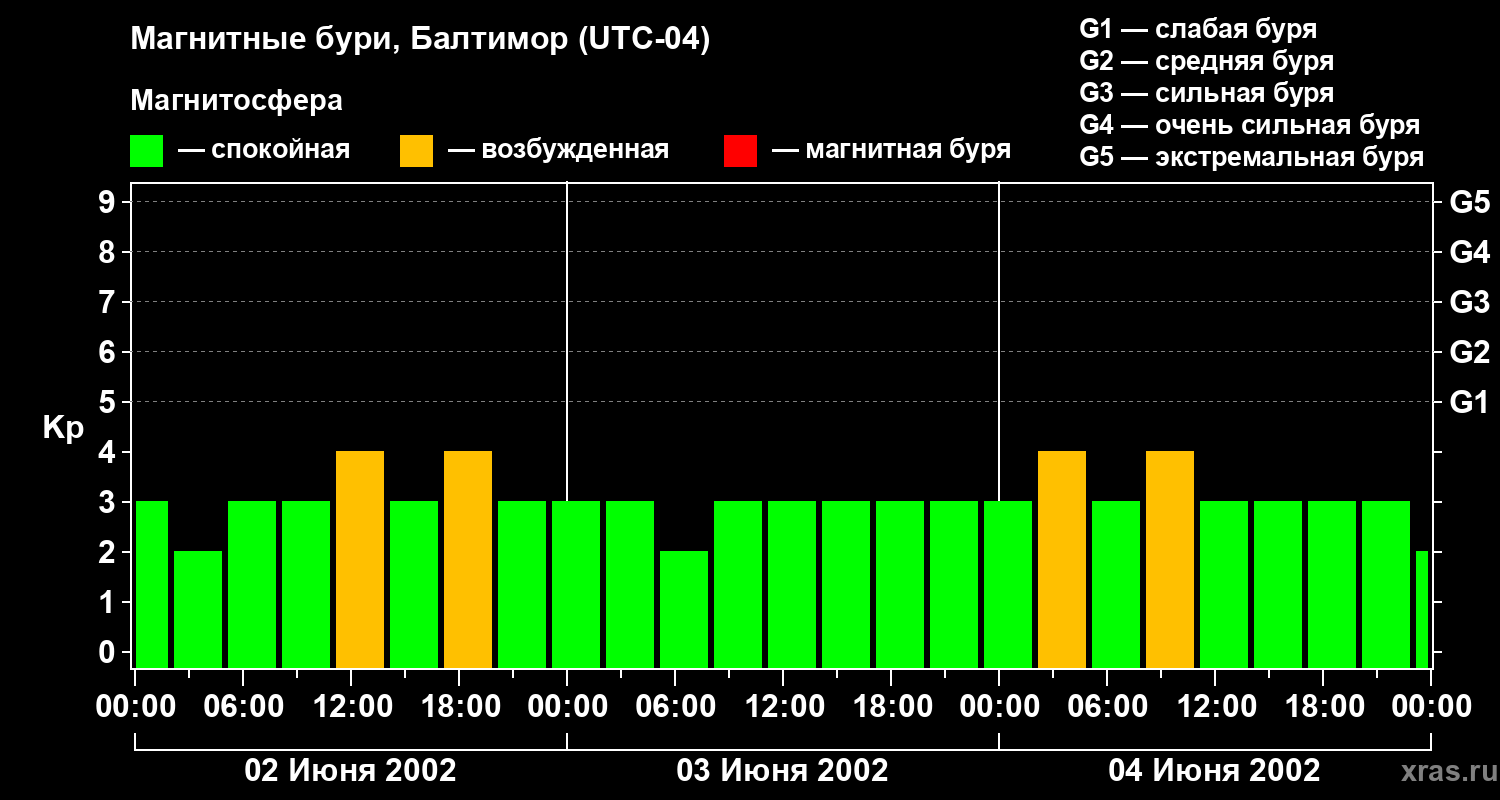Click the red 'магнитная буря' legend swatch
The height and width of the screenshot is (800, 1500).
740,151
